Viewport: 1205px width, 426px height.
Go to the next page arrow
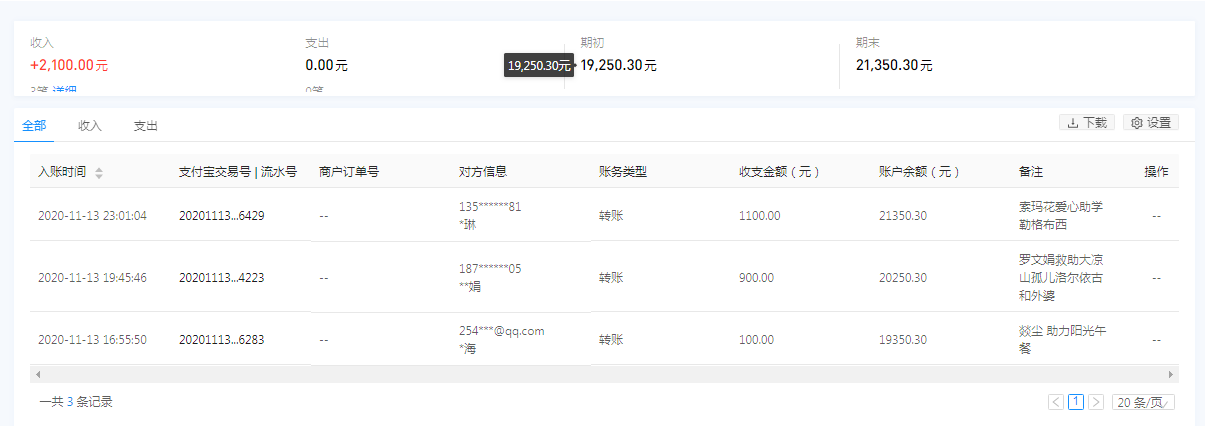click(x=1096, y=402)
